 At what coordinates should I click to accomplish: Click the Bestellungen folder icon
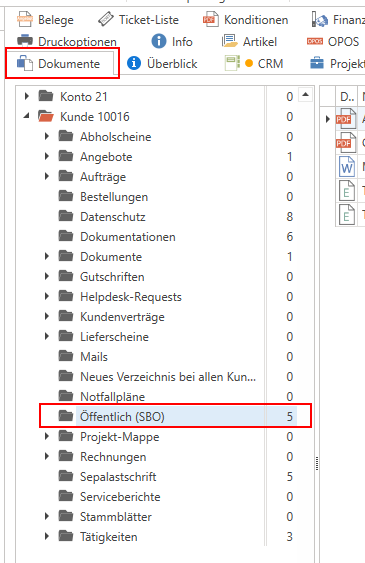pyautogui.click(x=66, y=196)
